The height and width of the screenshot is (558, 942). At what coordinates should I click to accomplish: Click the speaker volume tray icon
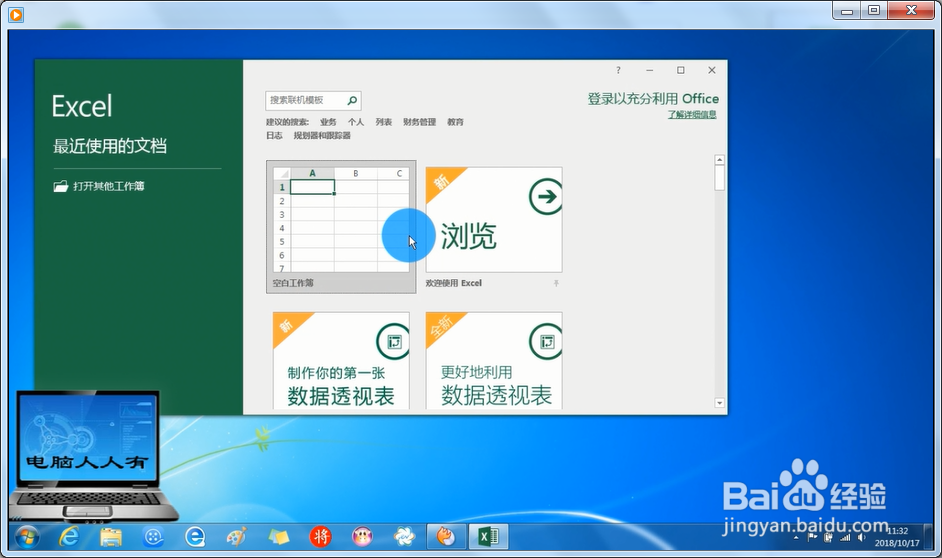point(861,538)
